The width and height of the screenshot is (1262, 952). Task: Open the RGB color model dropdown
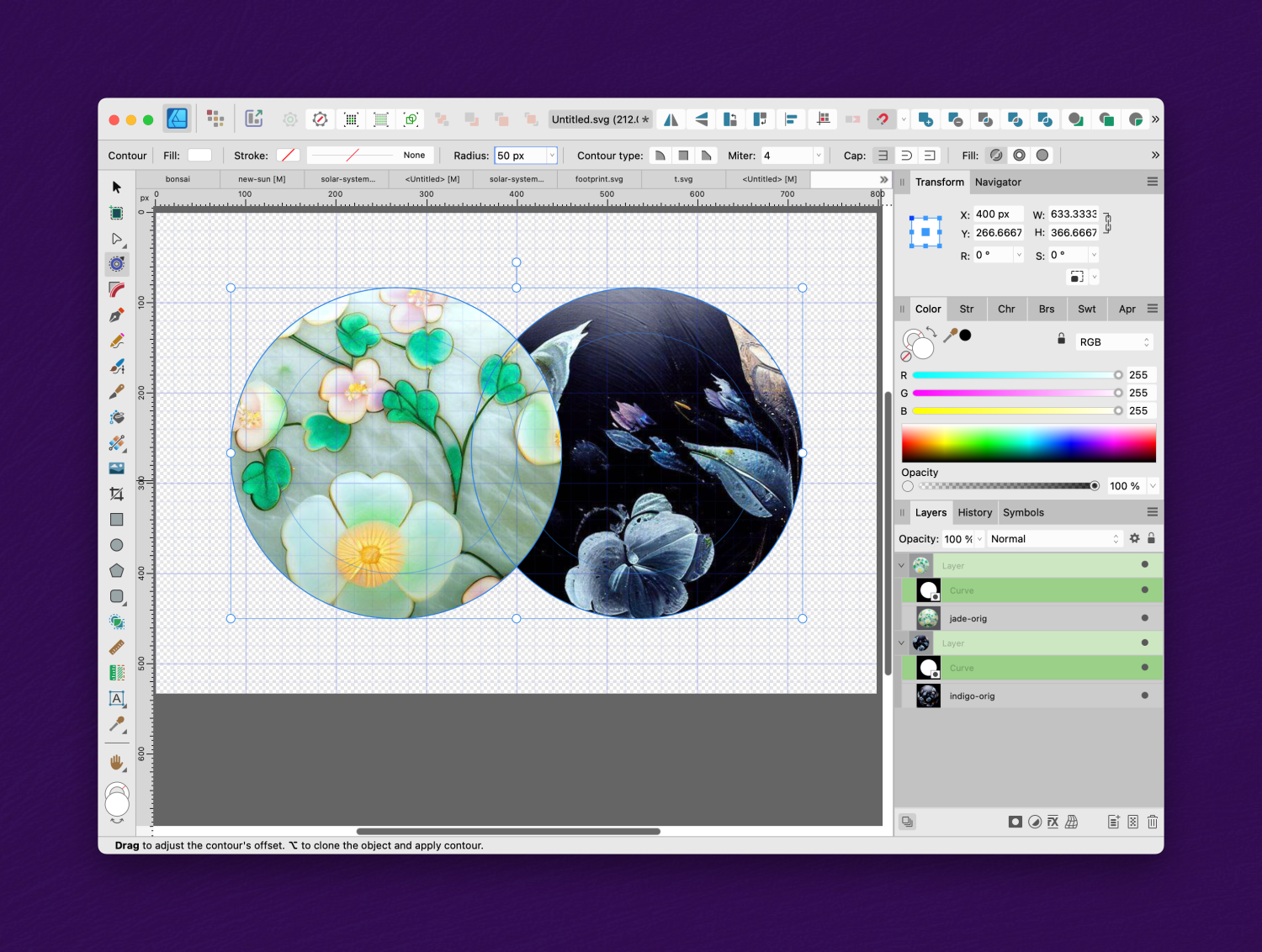point(1113,341)
